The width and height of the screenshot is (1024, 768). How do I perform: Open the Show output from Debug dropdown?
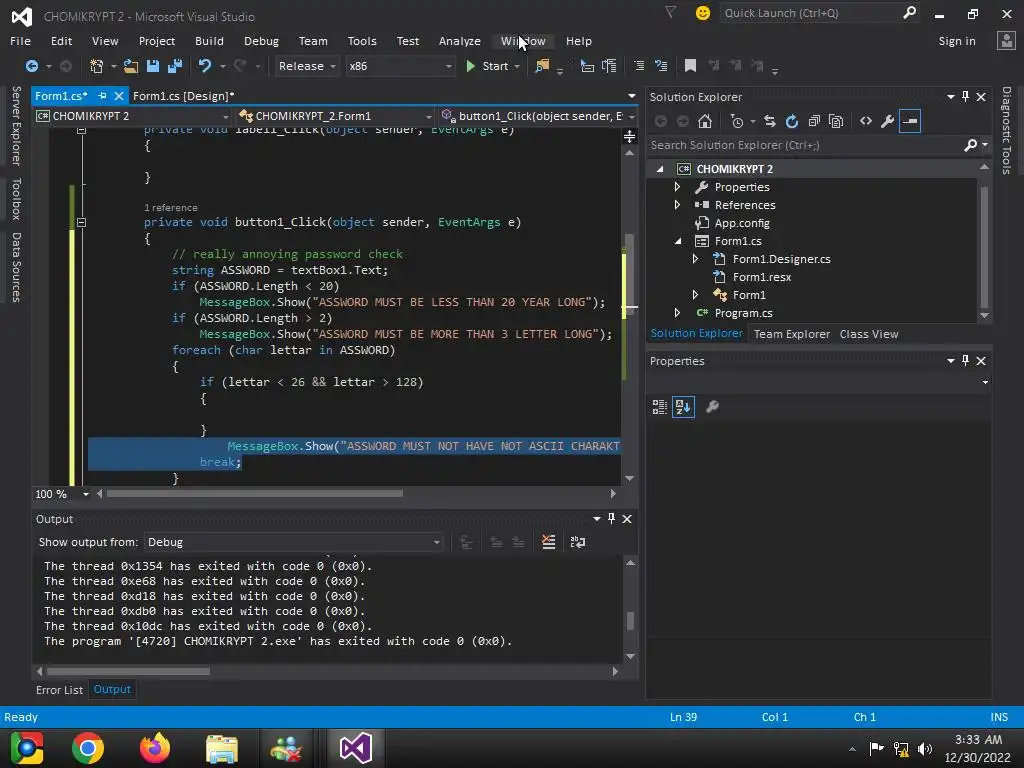coord(293,542)
